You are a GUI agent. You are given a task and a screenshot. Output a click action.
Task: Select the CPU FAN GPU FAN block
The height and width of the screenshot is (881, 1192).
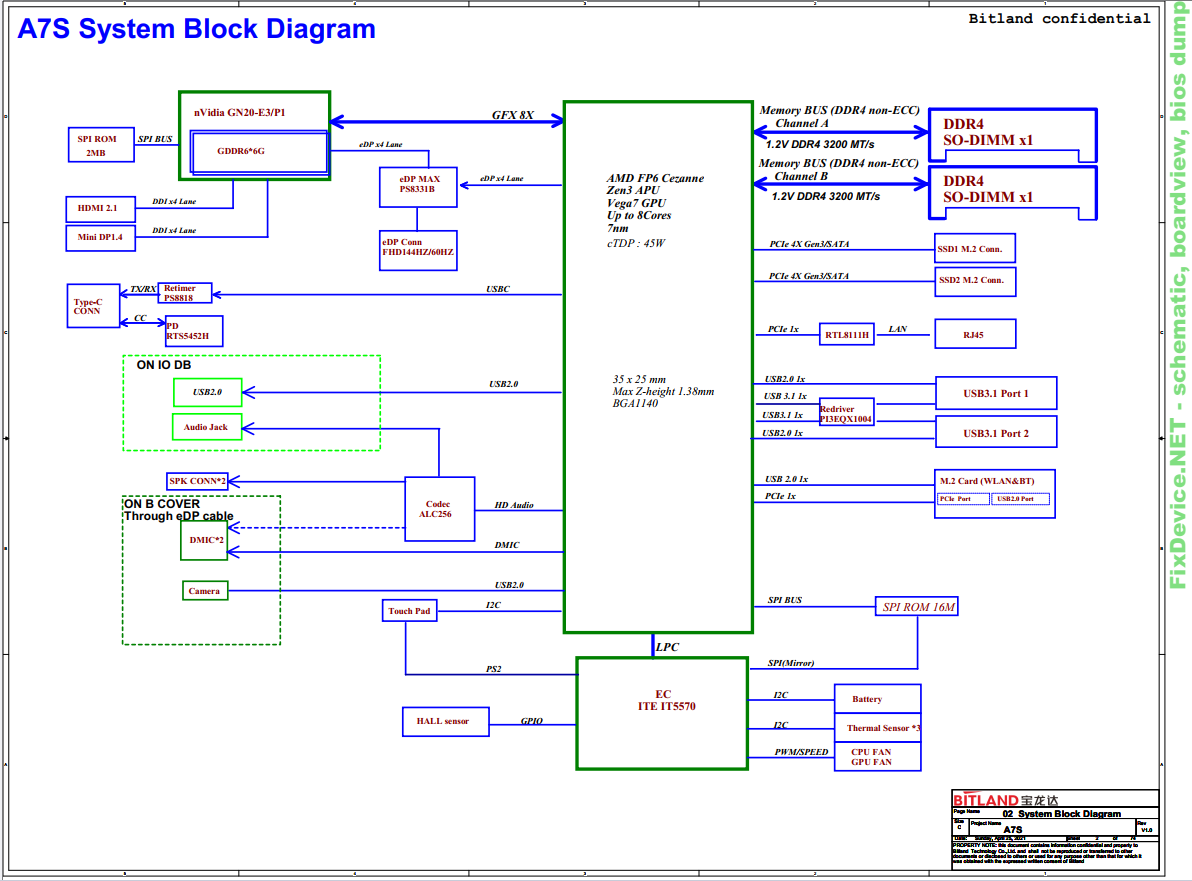point(877,756)
